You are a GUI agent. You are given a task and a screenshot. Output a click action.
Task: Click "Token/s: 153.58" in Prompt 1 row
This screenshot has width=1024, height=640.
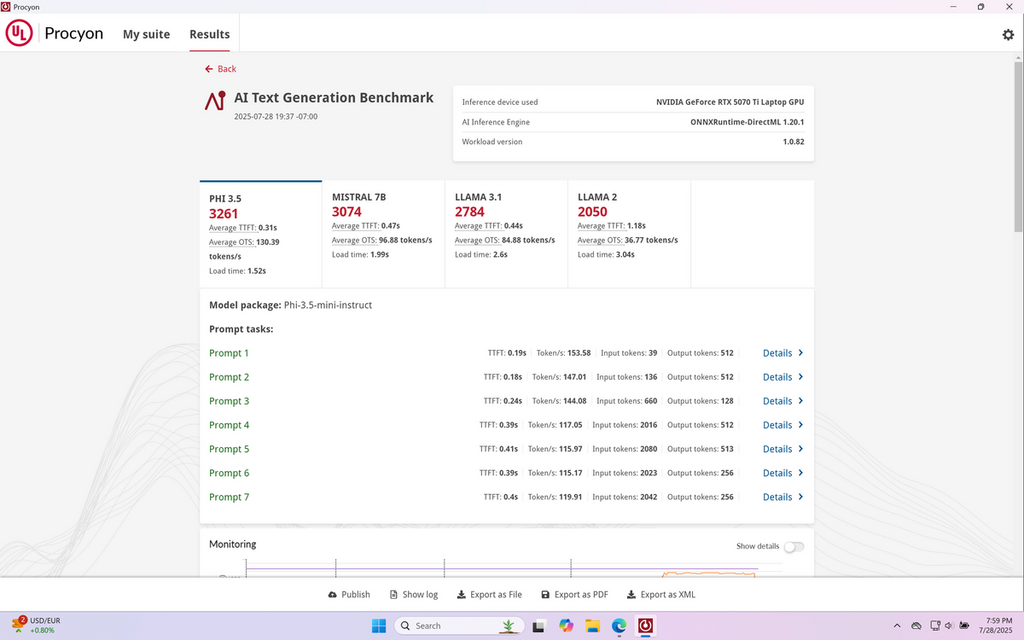564,353
